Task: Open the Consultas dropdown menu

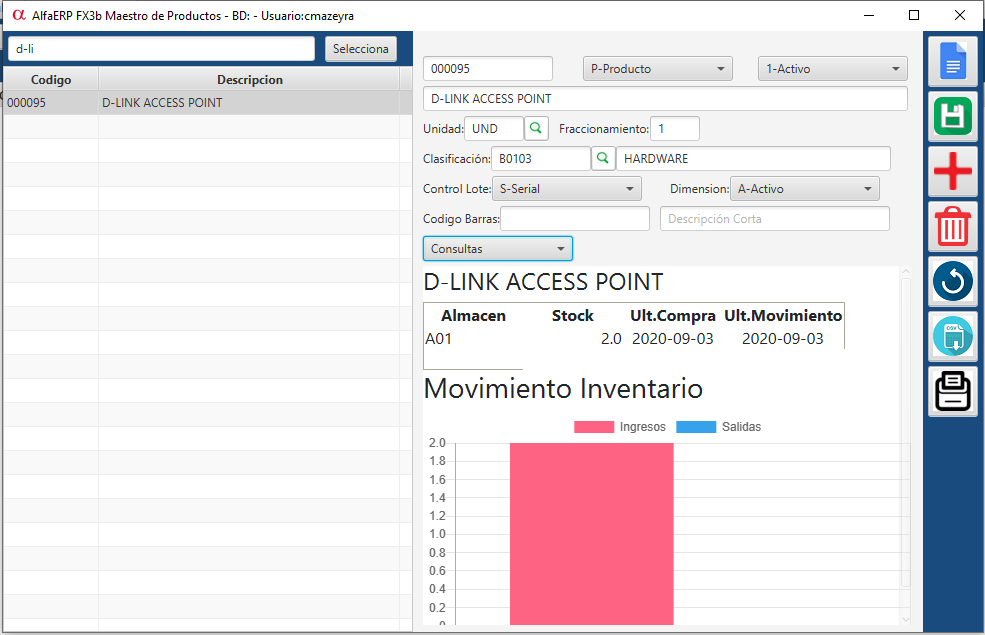Action: pyautogui.click(x=498, y=248)
